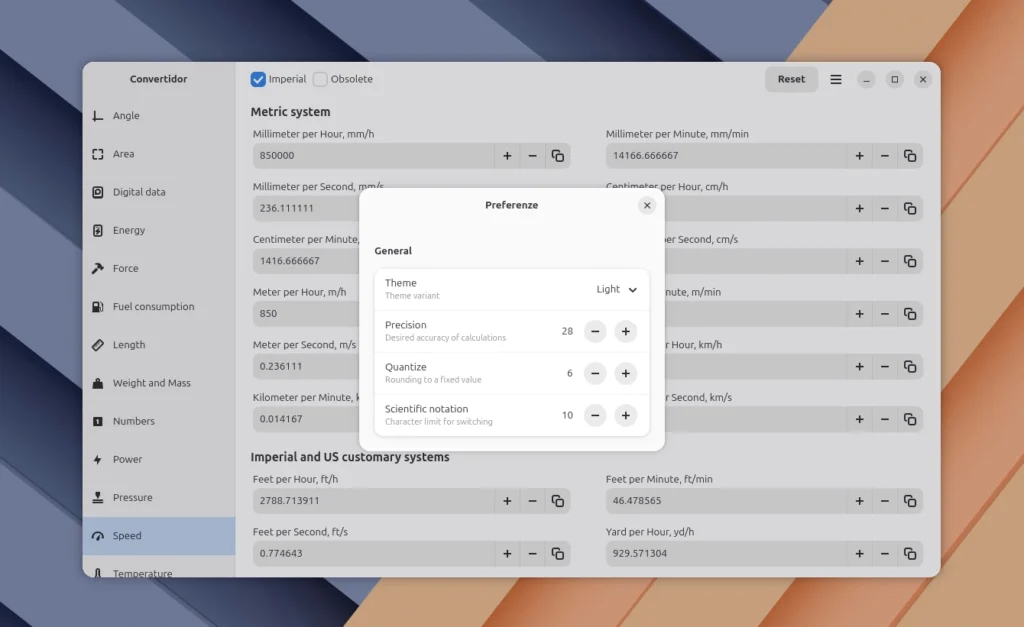1024x627 pixels.
Task: Decrement the Millimeter per Minute value
Action: (885, 156)
